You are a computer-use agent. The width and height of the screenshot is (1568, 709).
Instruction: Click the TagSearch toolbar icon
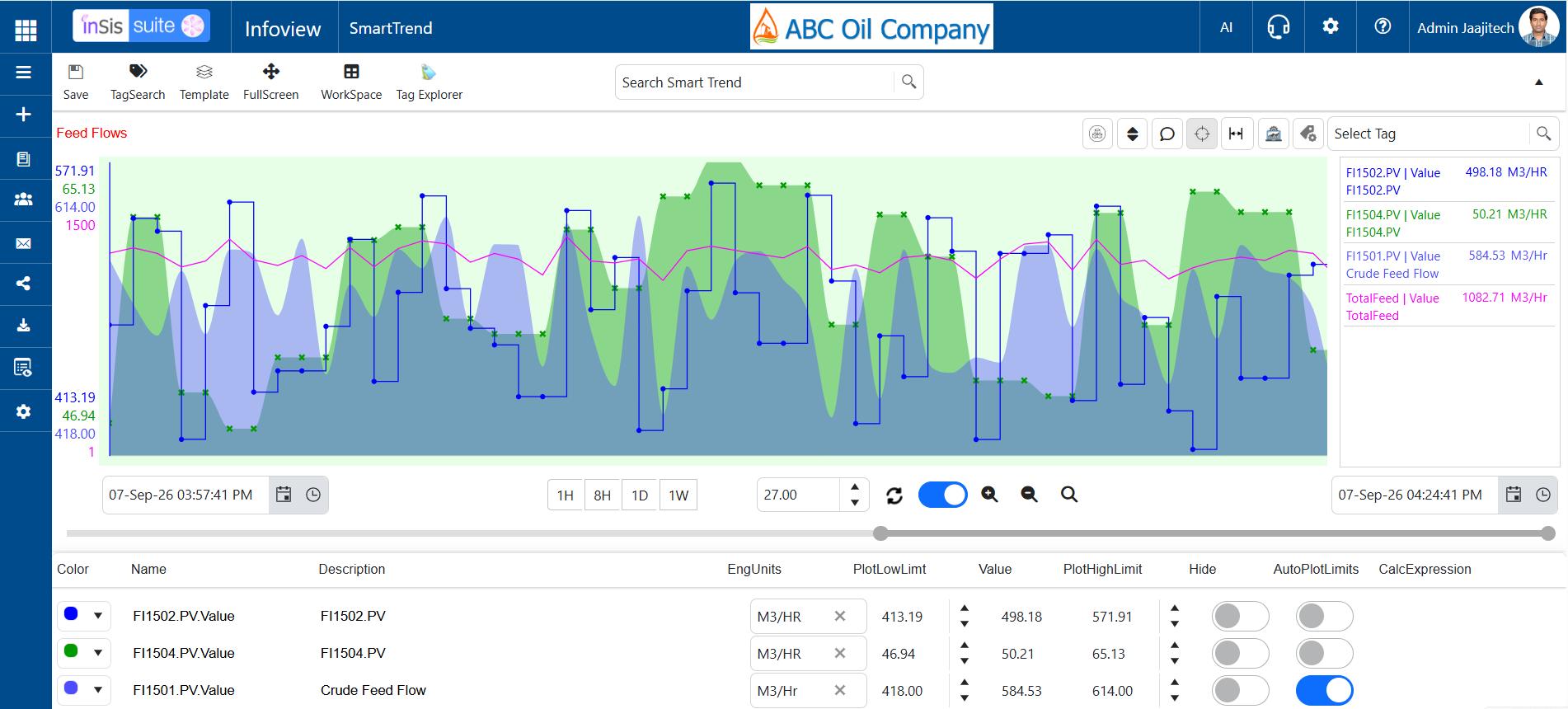138,82
